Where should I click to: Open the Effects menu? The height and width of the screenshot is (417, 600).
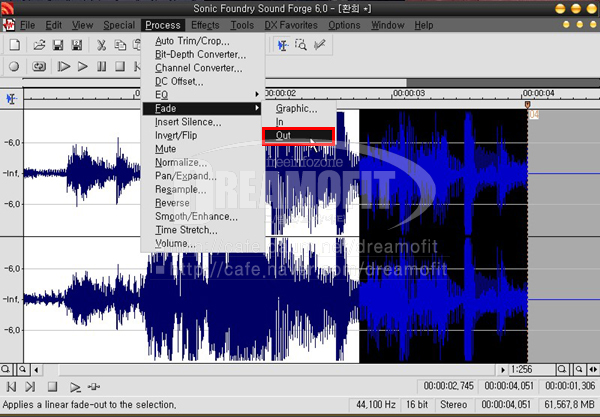click(x=205, y=25)
